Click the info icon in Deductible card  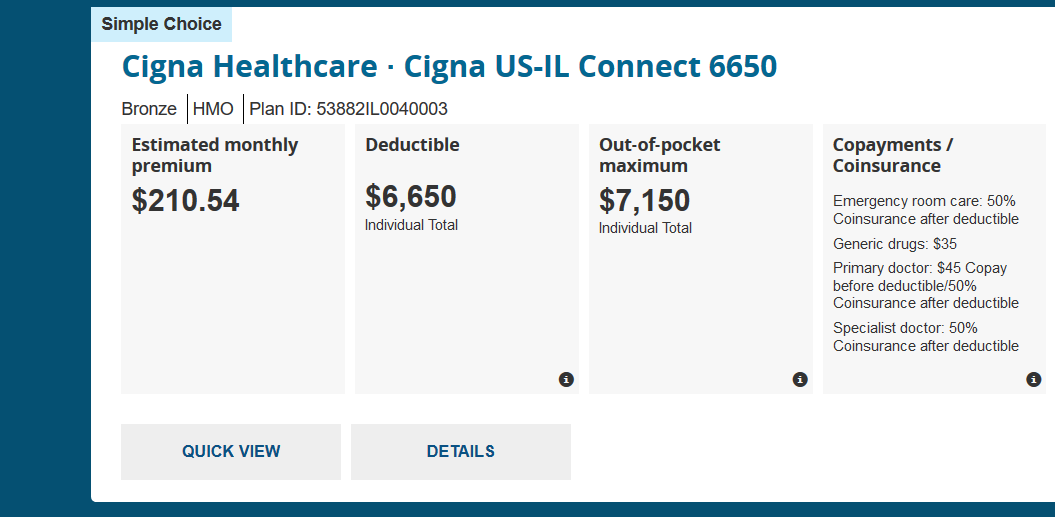(566, 379)
